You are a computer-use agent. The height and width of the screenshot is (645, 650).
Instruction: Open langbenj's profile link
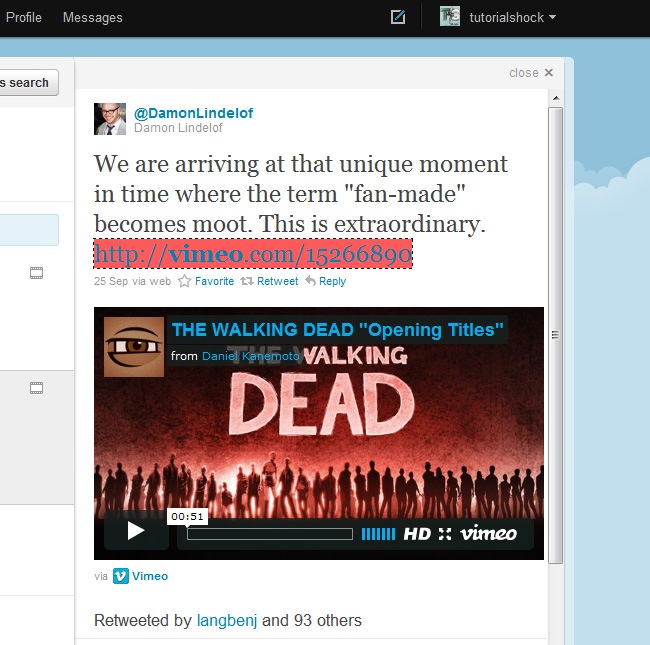(227, 621)
